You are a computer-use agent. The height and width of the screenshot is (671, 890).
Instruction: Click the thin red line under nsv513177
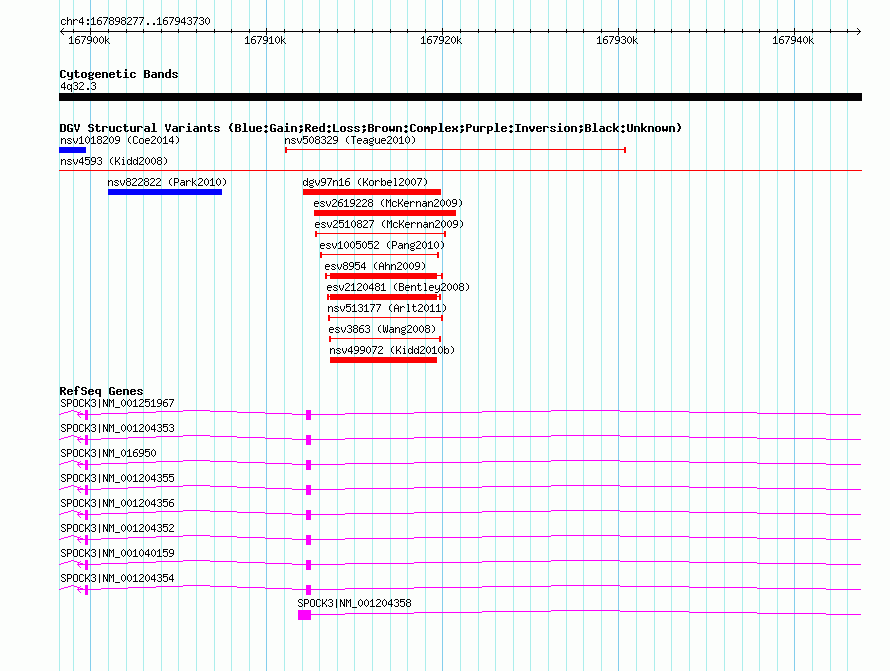(385, 318)
